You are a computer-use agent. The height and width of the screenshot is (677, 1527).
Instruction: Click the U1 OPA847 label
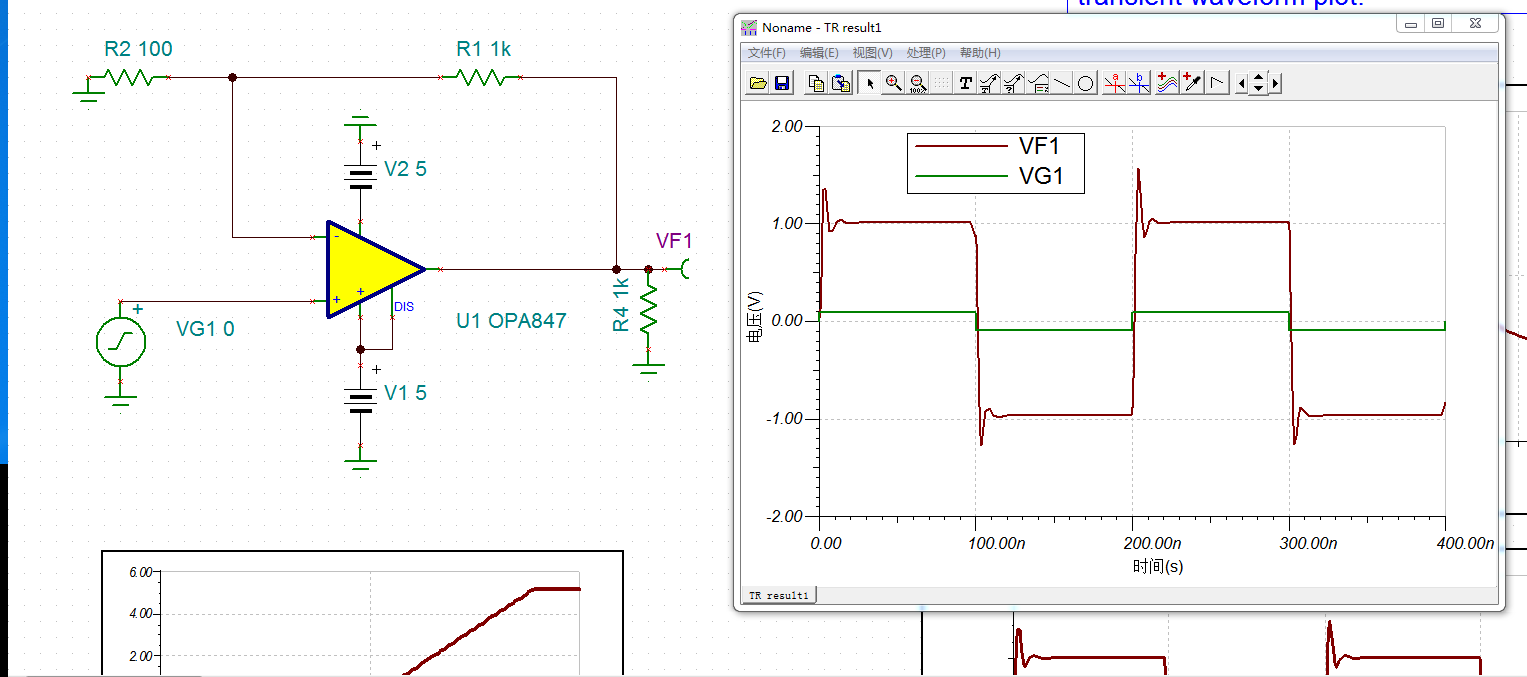point(511,321)
